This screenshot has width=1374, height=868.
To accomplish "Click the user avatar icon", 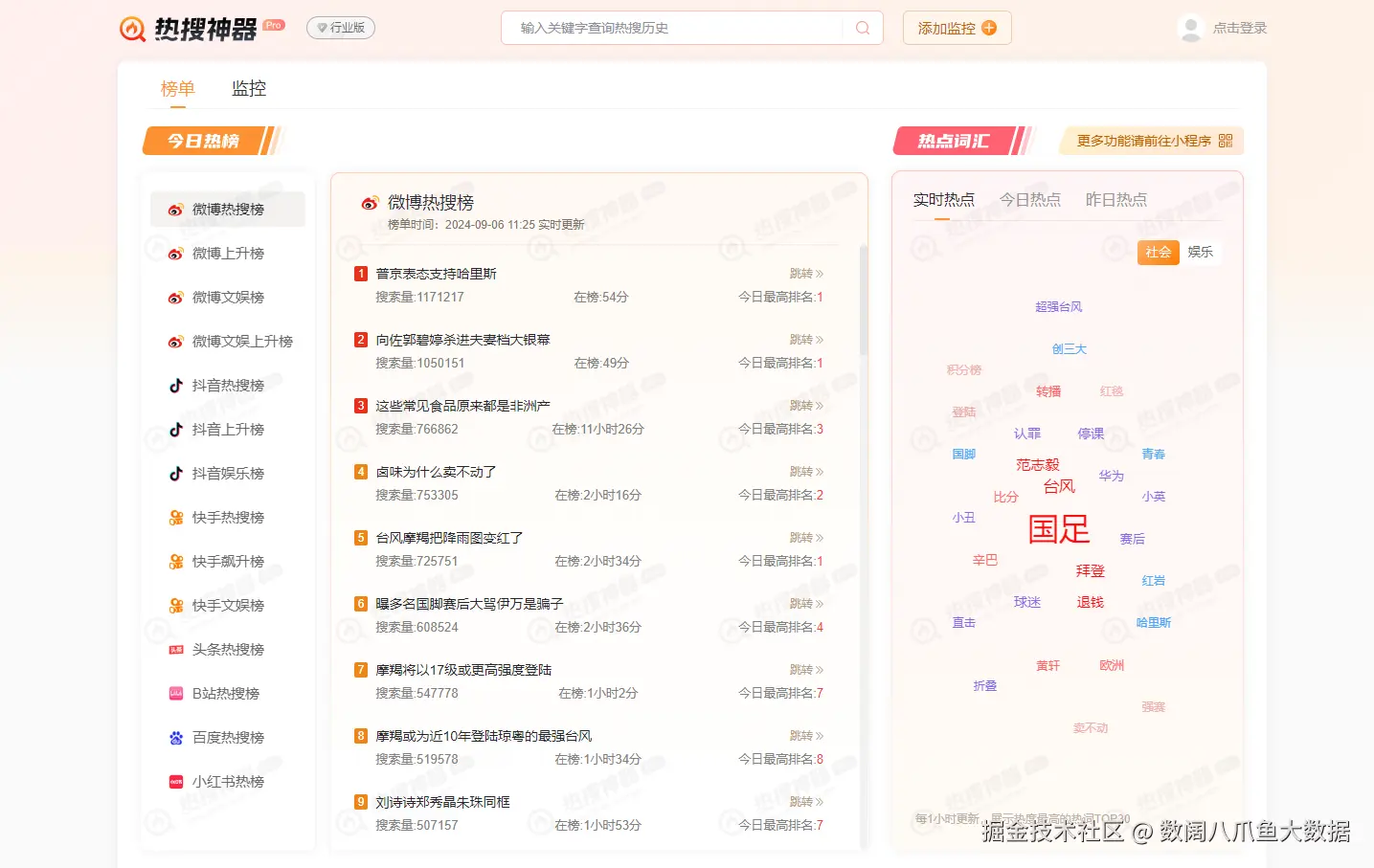I will [x=1191, y=28].
